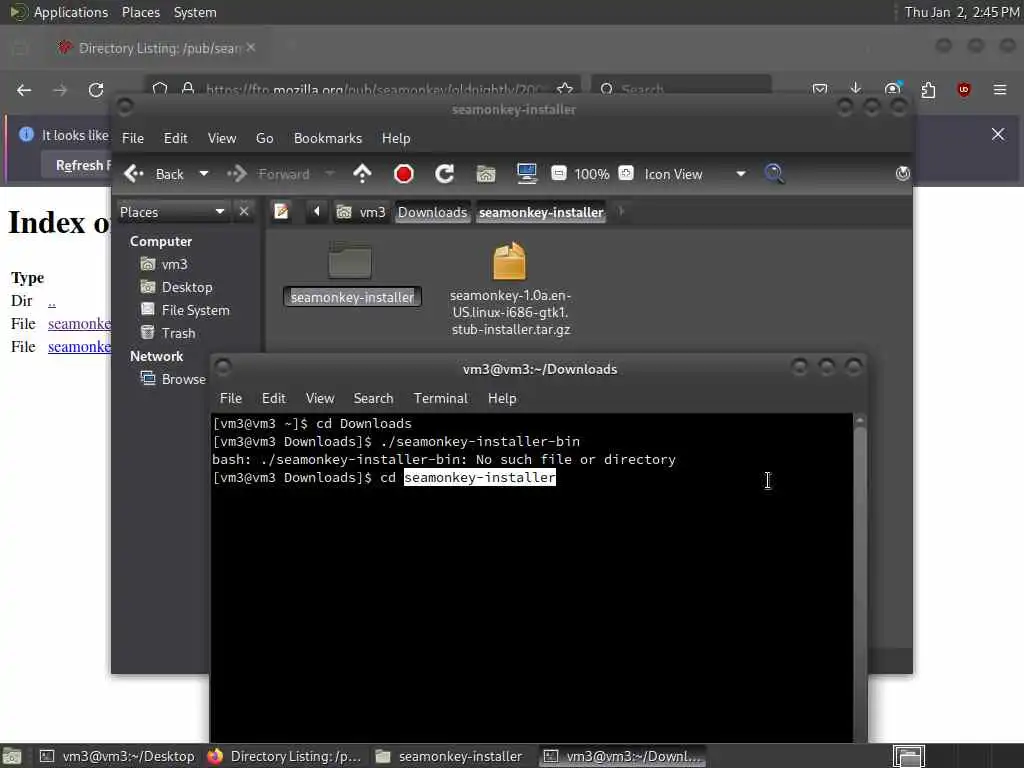The height and width of the screenshot is (768, 1024).
Task: Toggle the text location edit icon
Action: pos(281,212)
